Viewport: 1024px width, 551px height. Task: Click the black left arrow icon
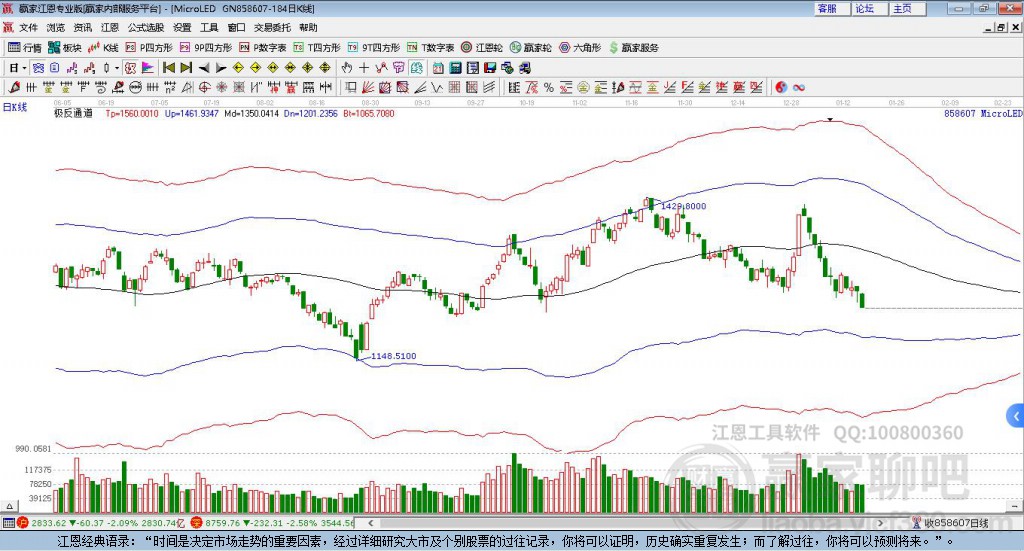pyautogui.click(x=204, y=68)
